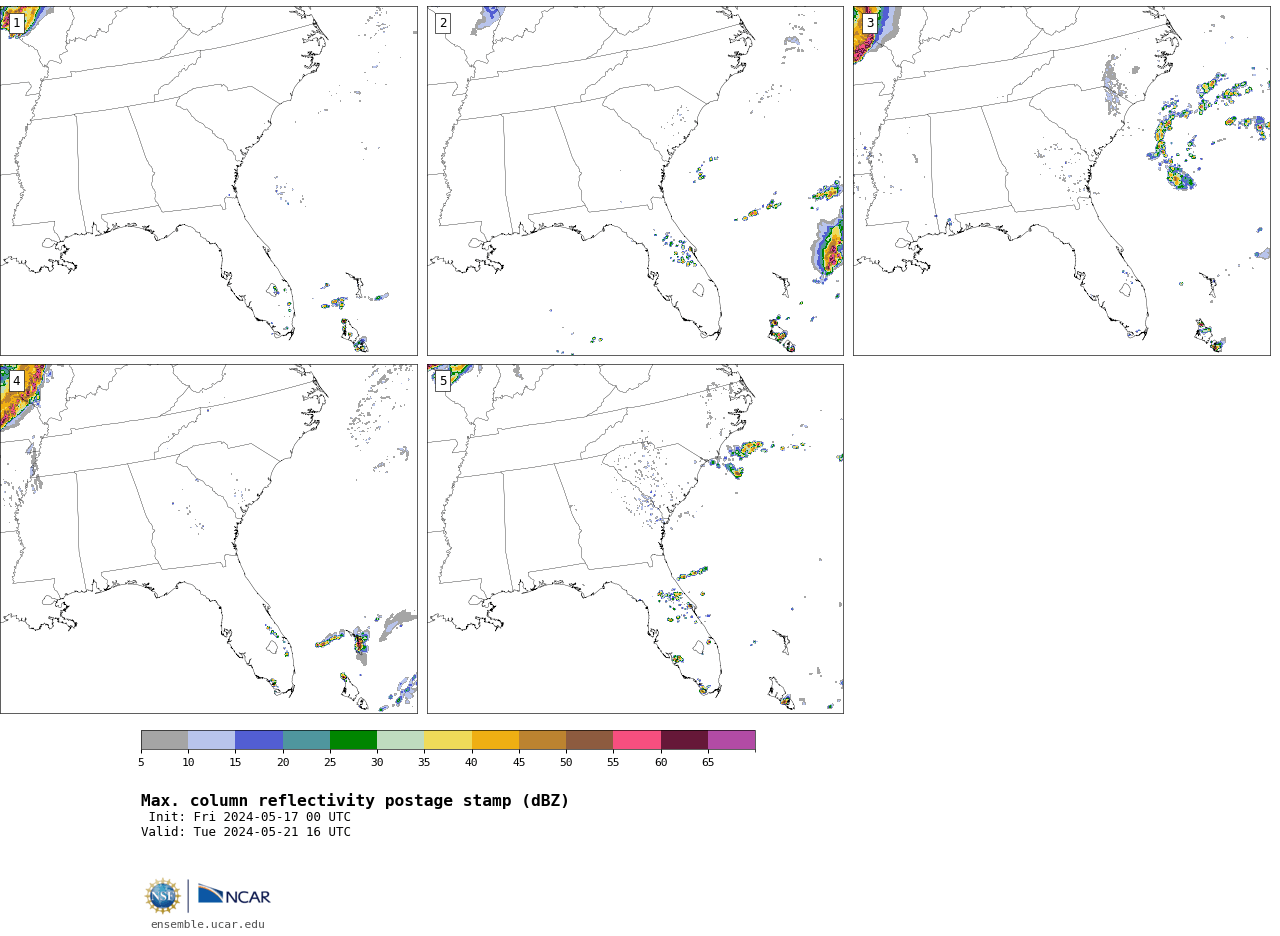Image resolution: width=1280 pixels, height=936 pixels.
Task: Open ensemble member 4 map panel
Action: pos(209,539)
